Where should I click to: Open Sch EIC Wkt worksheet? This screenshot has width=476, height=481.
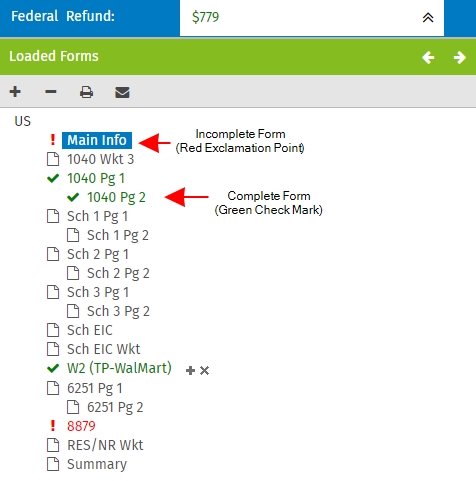coord(103,349)
